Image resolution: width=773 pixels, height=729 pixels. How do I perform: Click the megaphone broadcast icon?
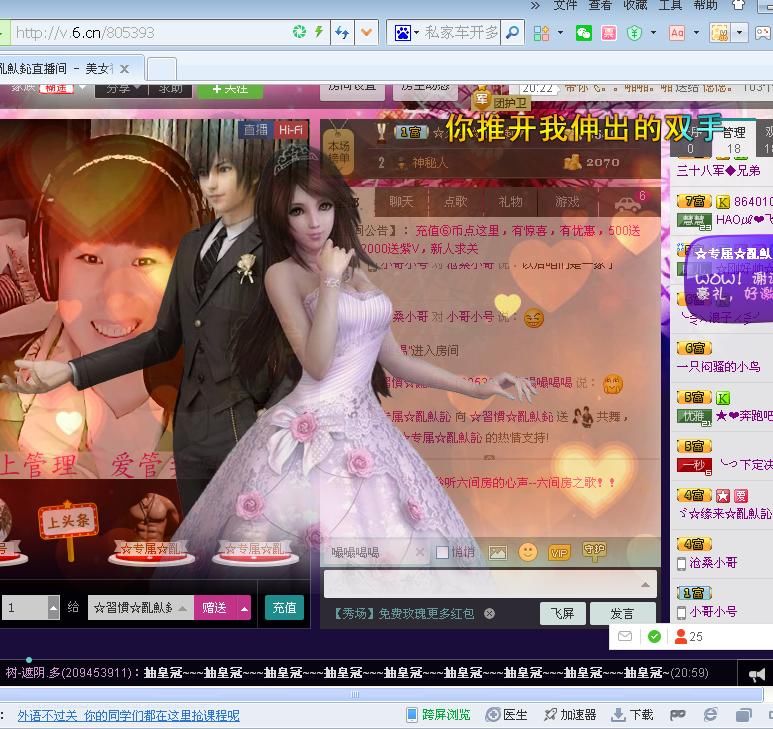pyautogui.click(x=757, y=675)
